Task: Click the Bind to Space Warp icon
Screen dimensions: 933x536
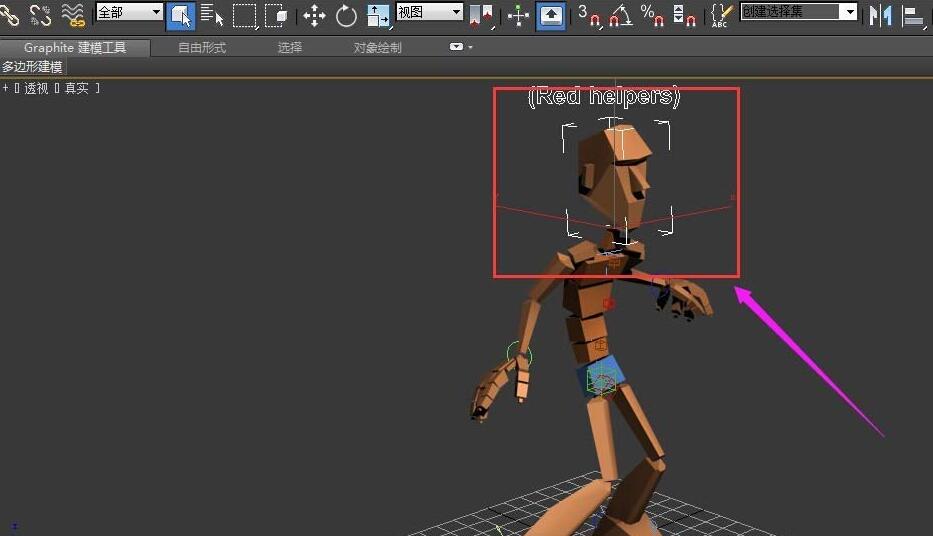Action: click(x=73, y=15)
